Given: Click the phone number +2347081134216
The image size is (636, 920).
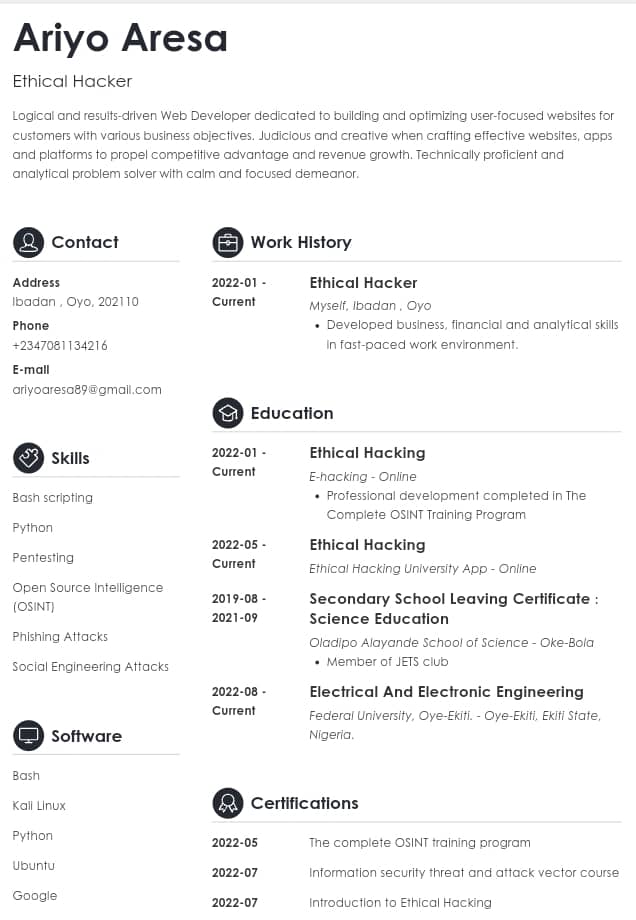Looking at the screenshot, I should (60, 345).
